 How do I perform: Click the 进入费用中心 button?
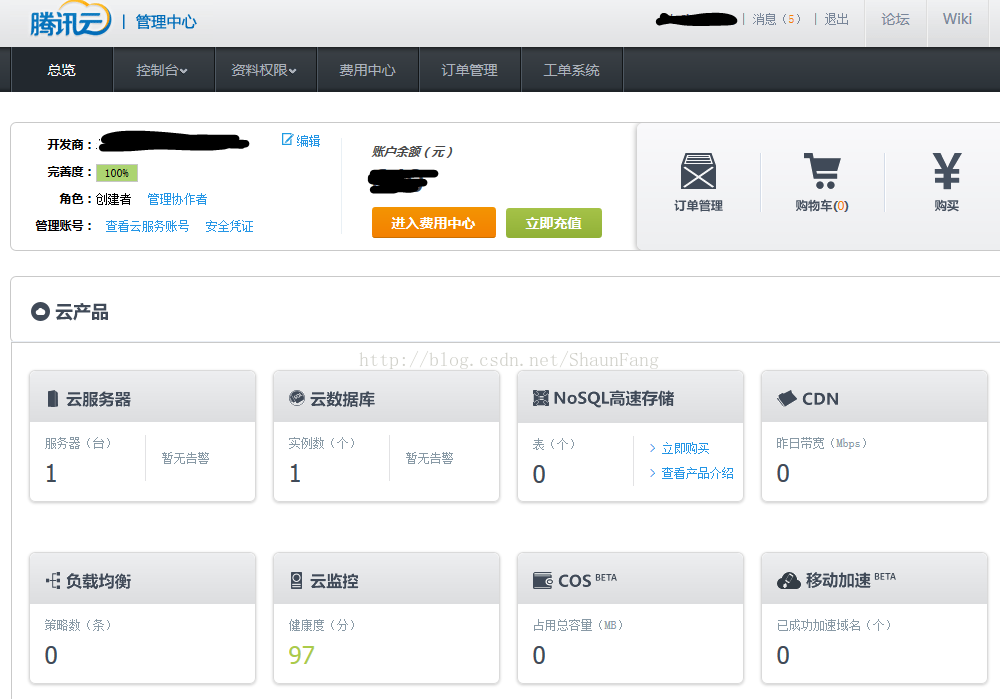433,222
